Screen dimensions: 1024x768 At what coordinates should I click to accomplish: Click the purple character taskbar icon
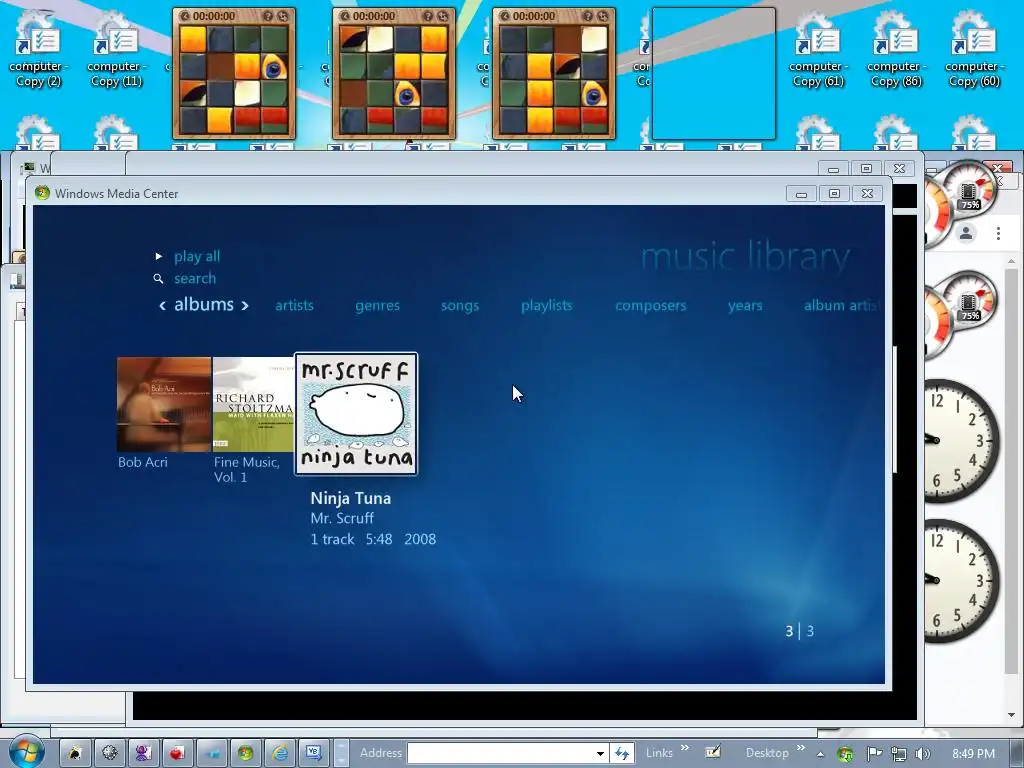click(143, 753)
